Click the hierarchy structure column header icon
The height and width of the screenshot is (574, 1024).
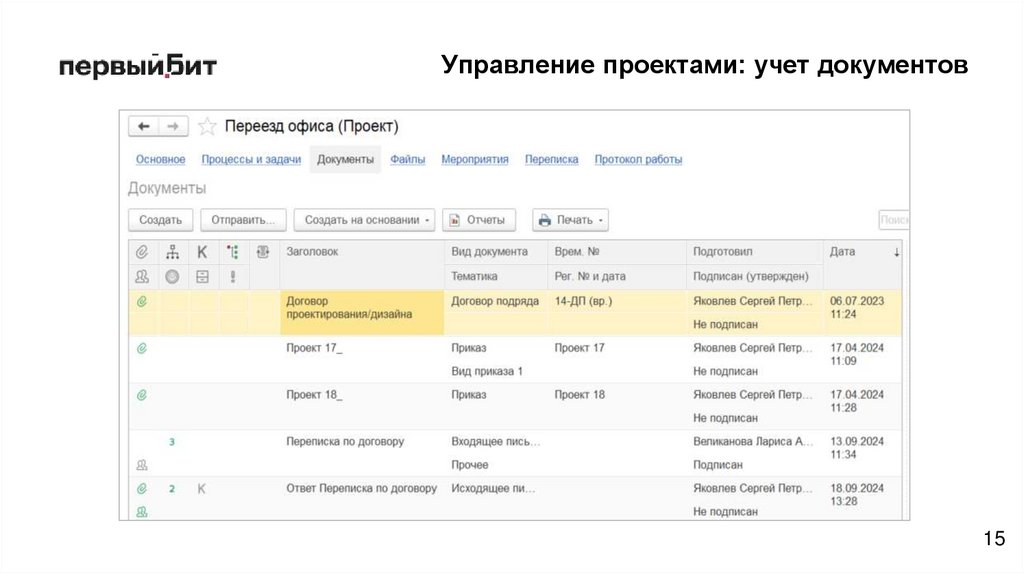tap(172, 251)
